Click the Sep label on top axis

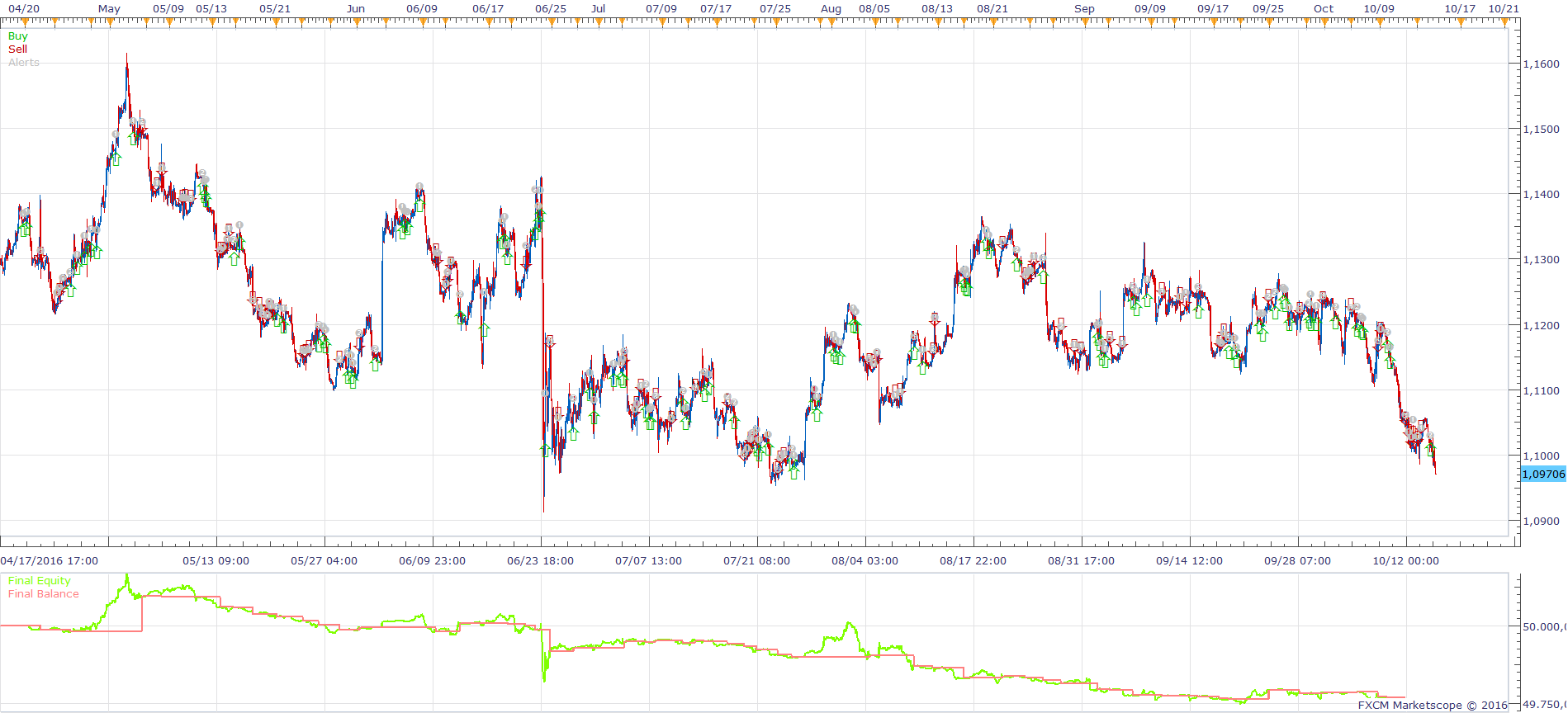(1084, 9)
